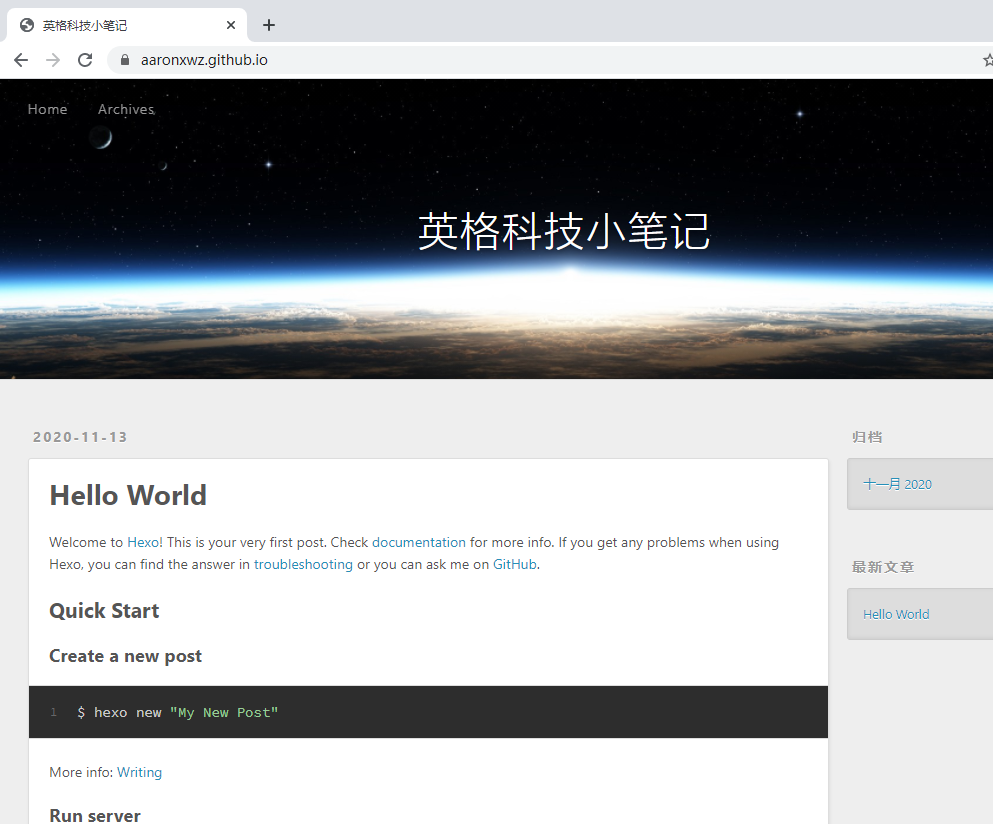
Task: View site info via the lock icon
Action: pyautogui.click(x=125, y=60)
